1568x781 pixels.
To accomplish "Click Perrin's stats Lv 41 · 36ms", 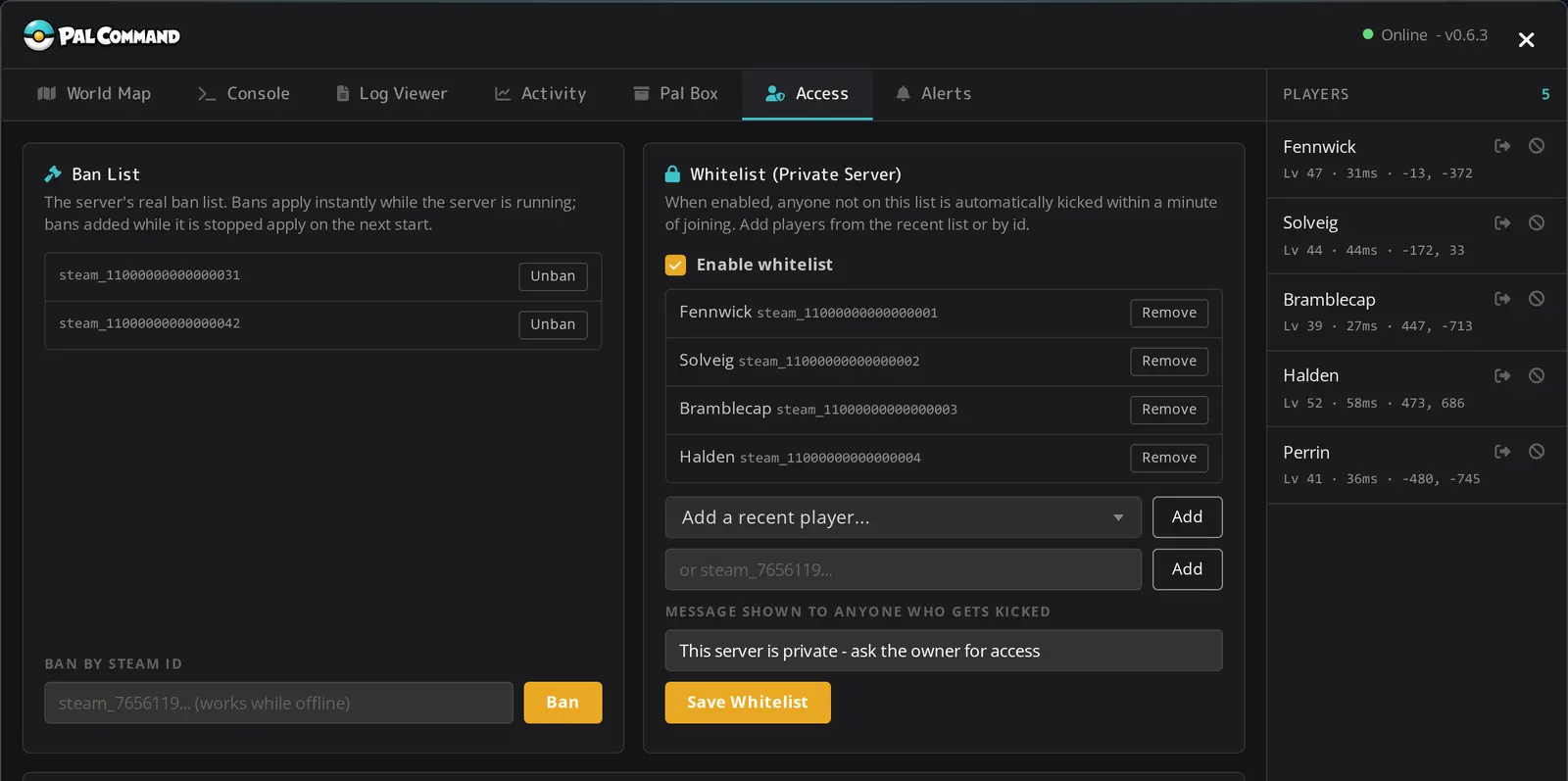I will pos(1330,479).
